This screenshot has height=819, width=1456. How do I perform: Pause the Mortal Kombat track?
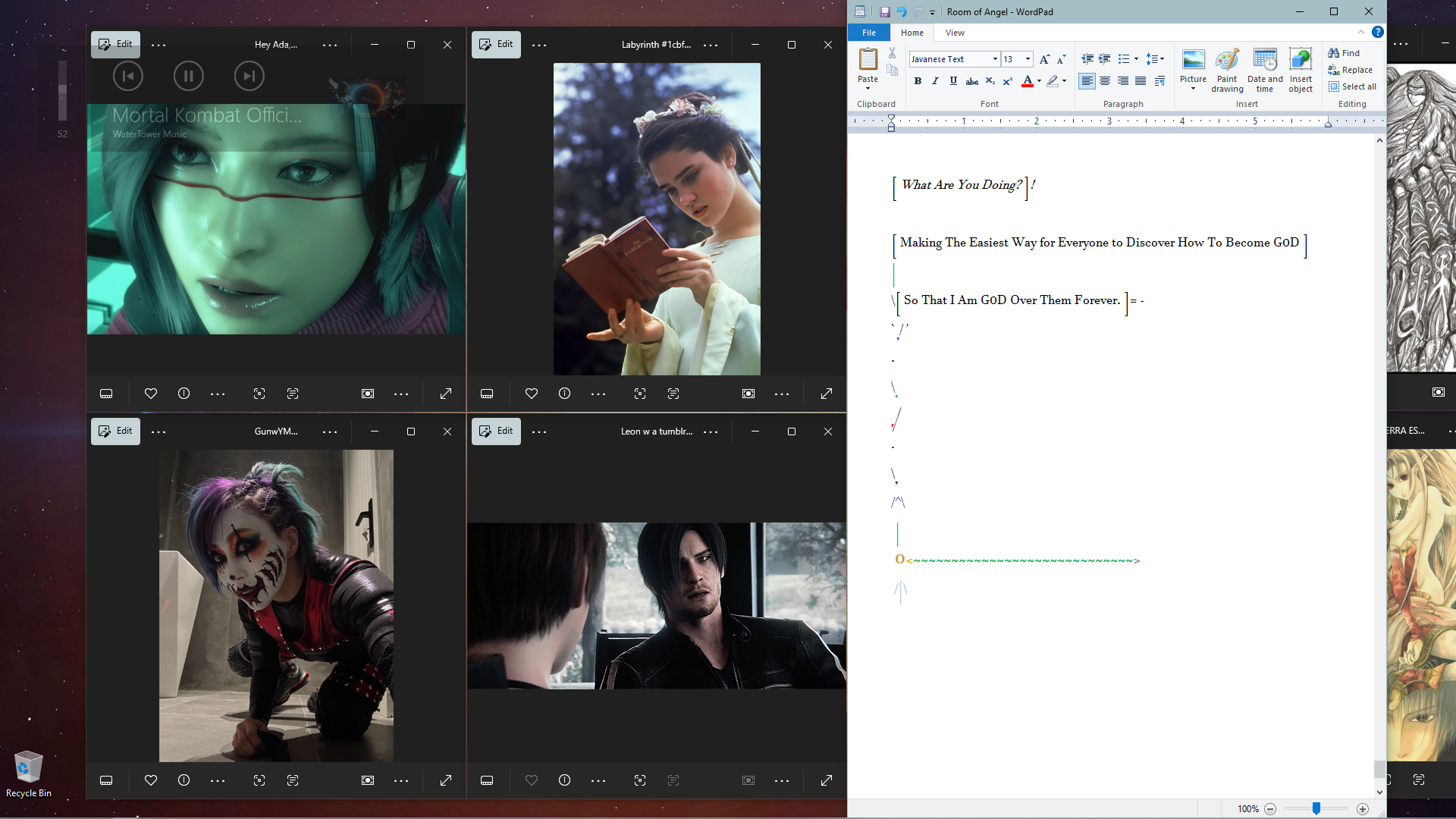[188, 76]
